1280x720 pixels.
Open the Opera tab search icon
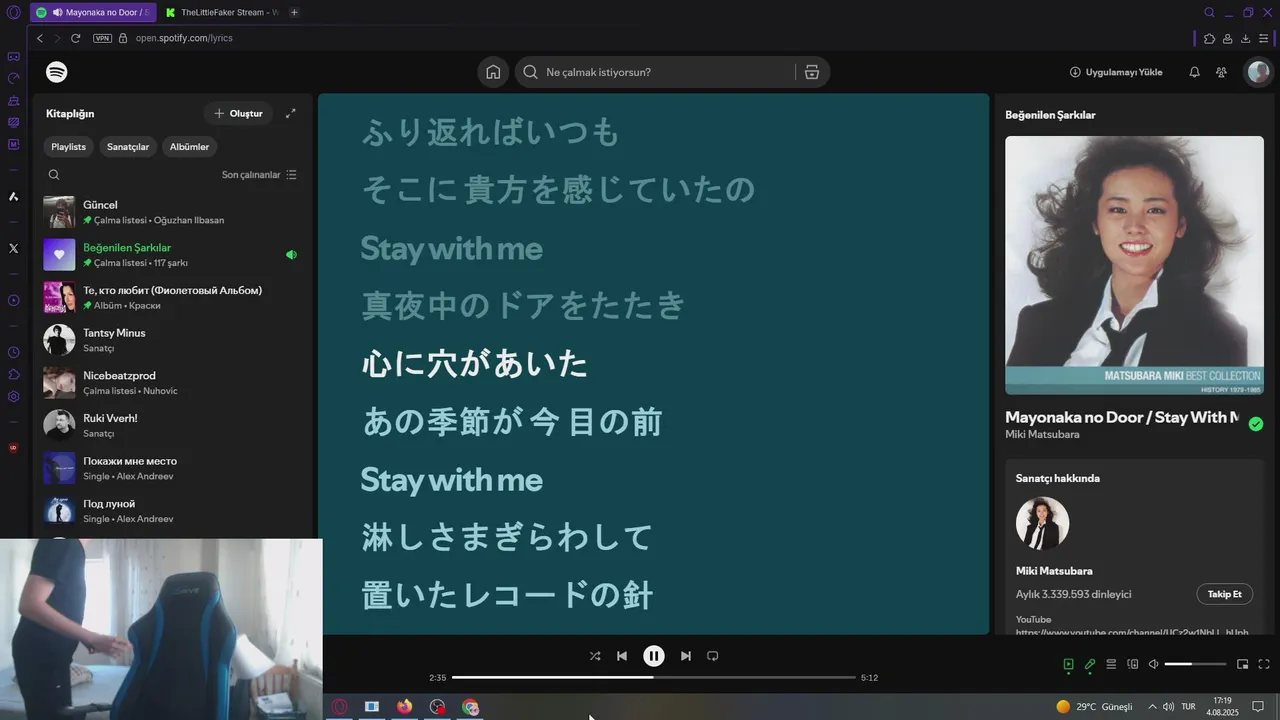(x=1209, y=12)
